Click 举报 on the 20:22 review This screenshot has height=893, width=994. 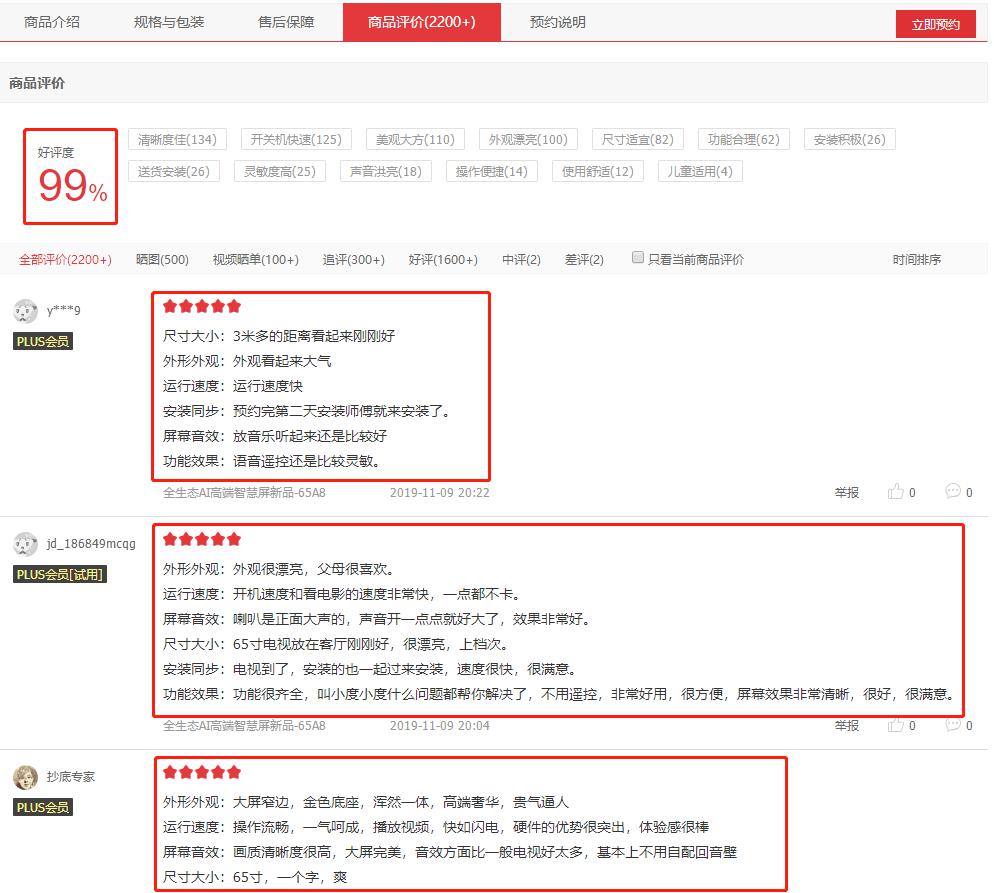point(847,492)
